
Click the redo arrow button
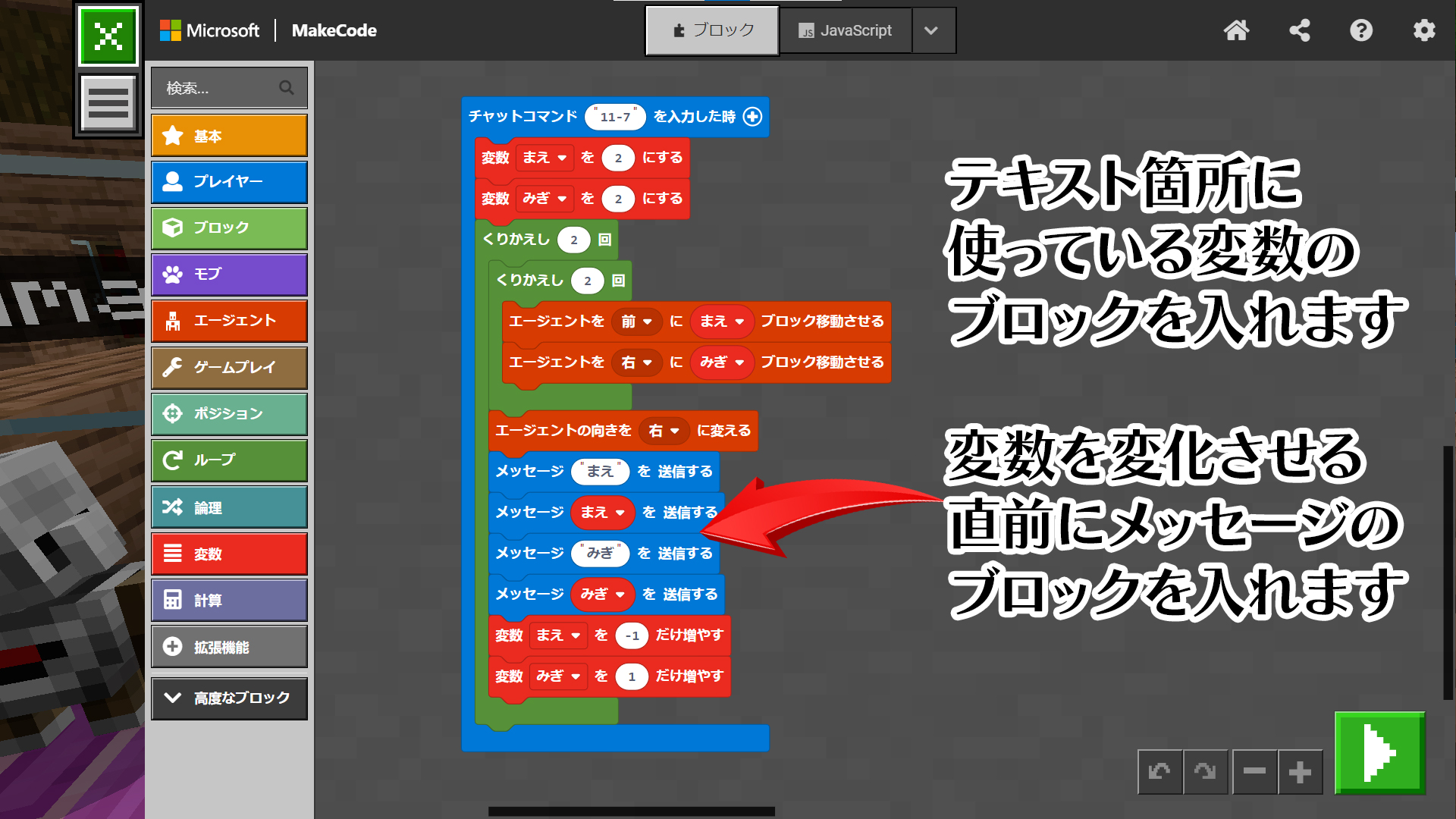[x=1205, y=772]
